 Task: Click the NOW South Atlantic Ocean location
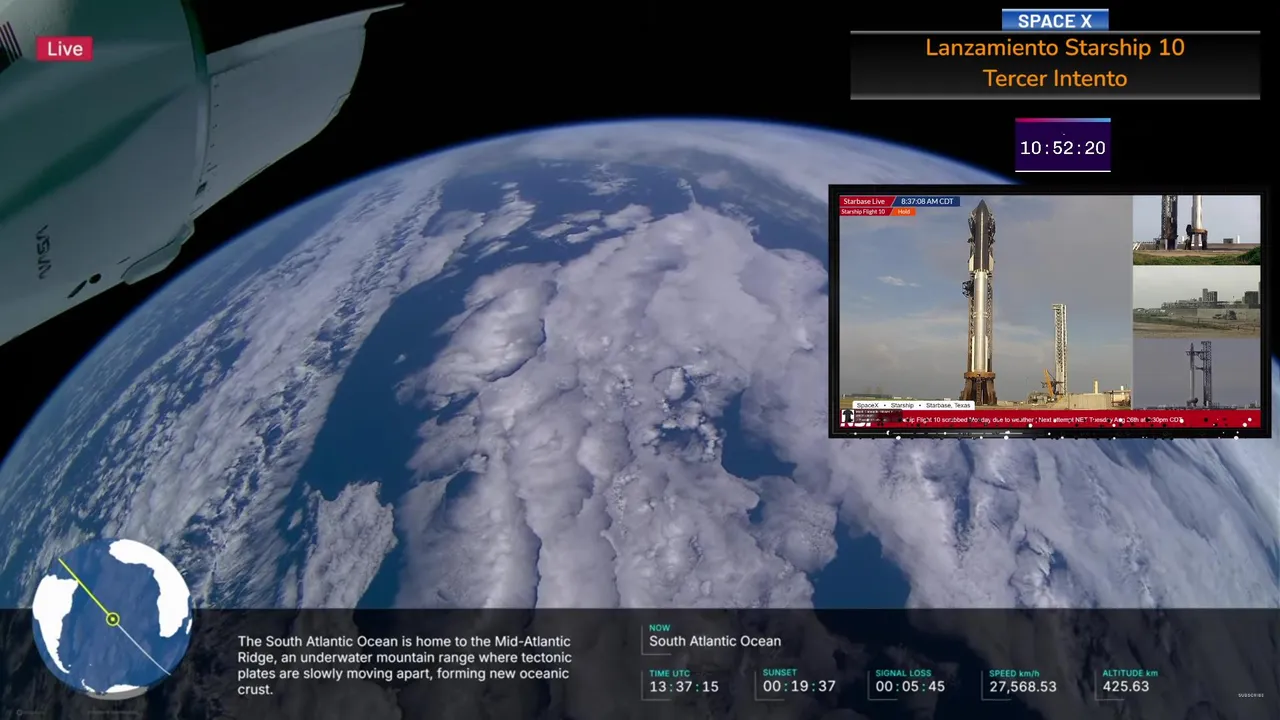[715, 636]
